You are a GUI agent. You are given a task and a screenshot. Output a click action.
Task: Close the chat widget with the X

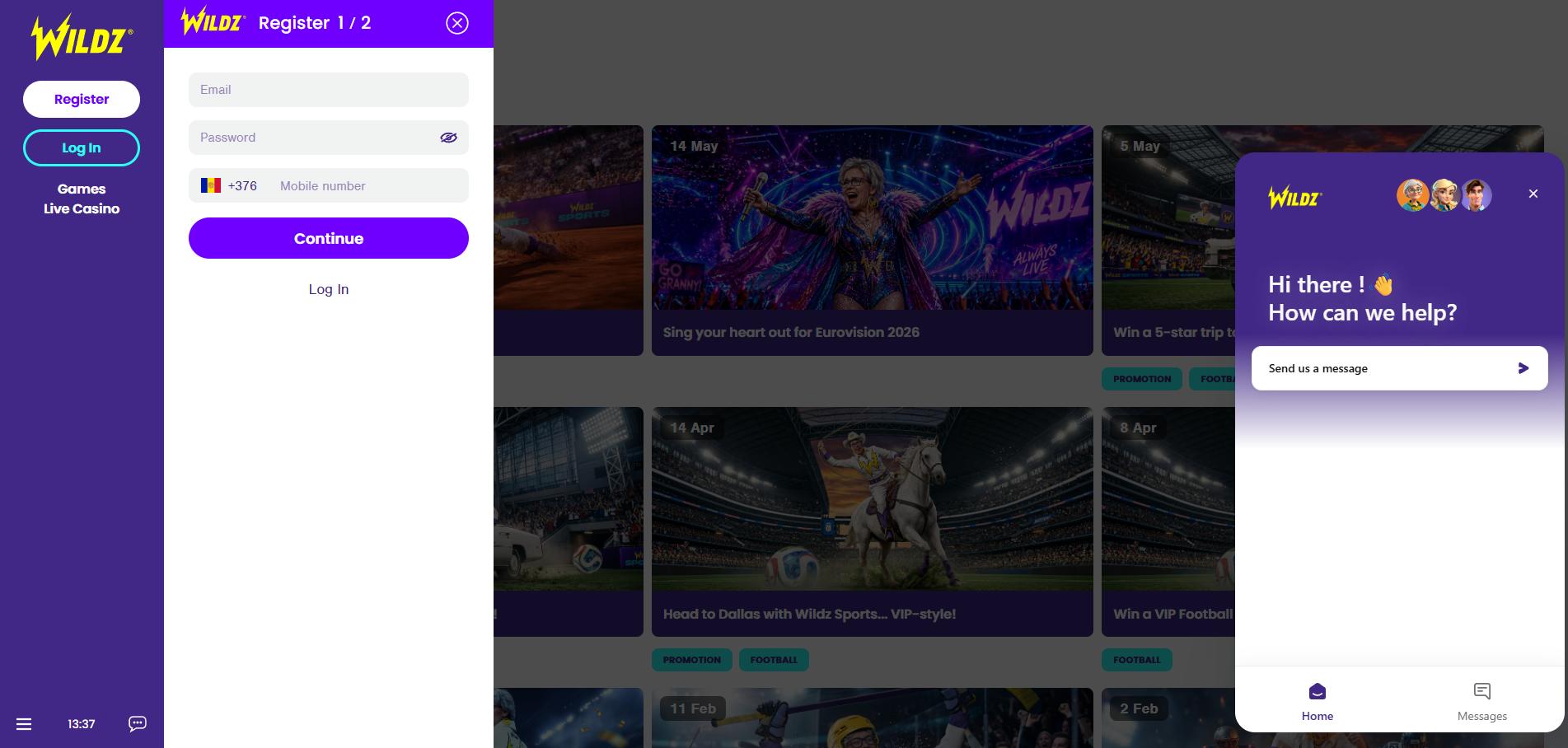1533,194
